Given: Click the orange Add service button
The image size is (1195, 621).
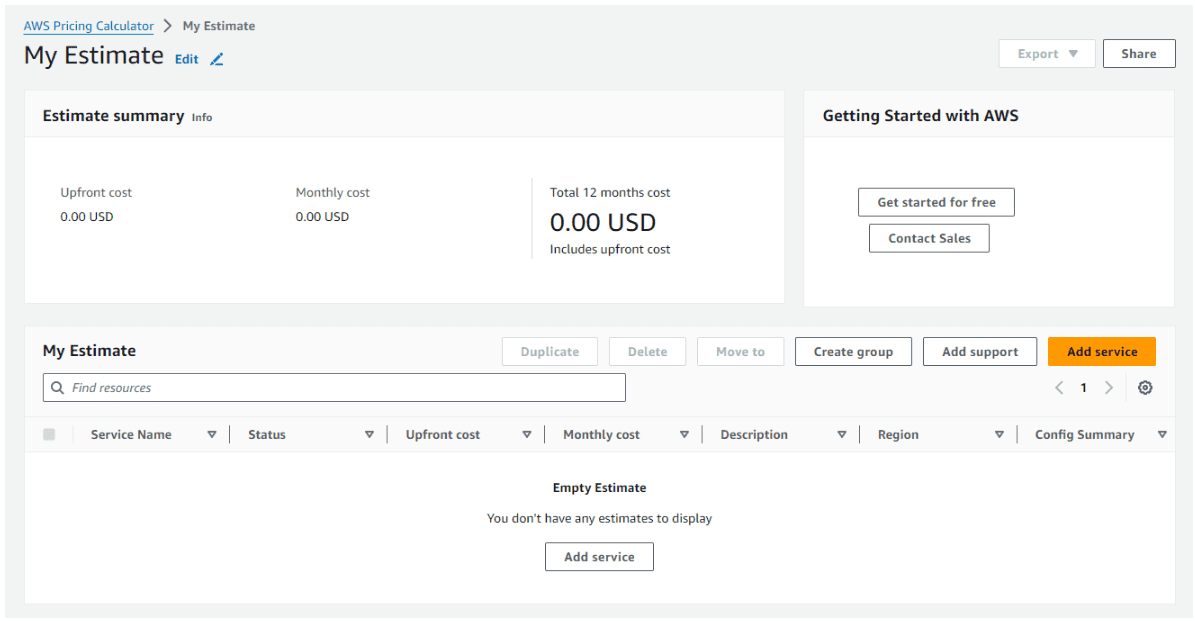Looking at the screenshot, I should [1102, 352].
